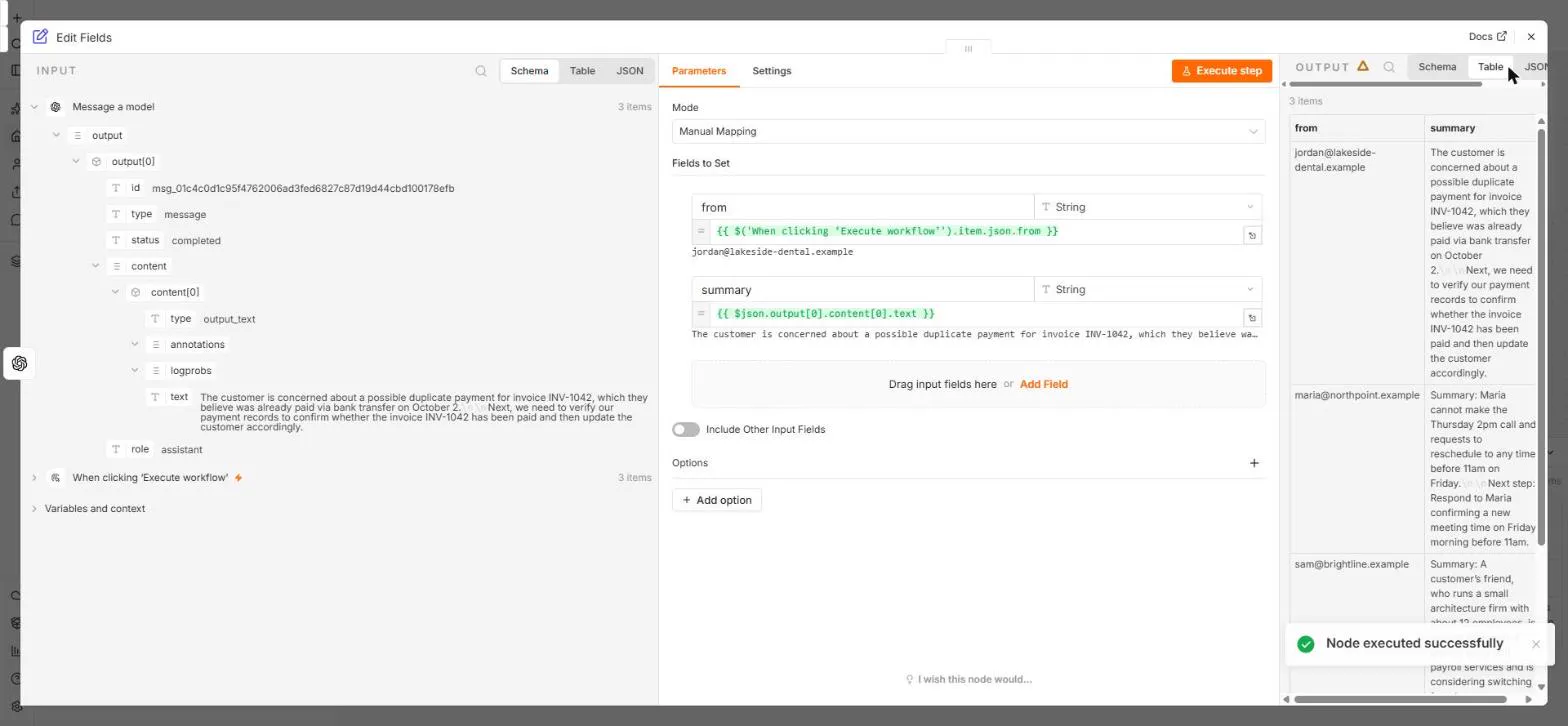The width and height of the screenshot is (1568, 726).
Task: Open expression editor for the from field
Action: pyautogui.click(x=1252, y=235)
